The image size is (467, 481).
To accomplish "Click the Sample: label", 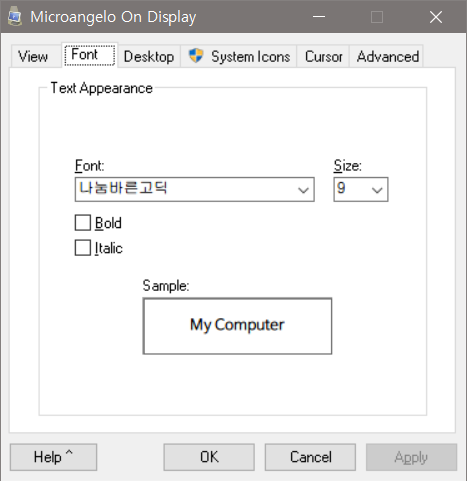I will 166,286.
